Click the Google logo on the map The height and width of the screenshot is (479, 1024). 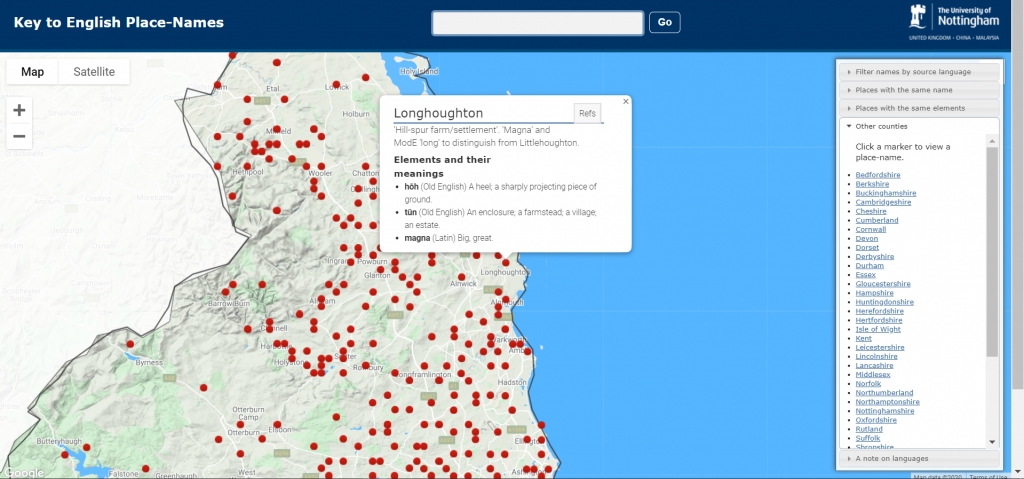pos(23,472)
